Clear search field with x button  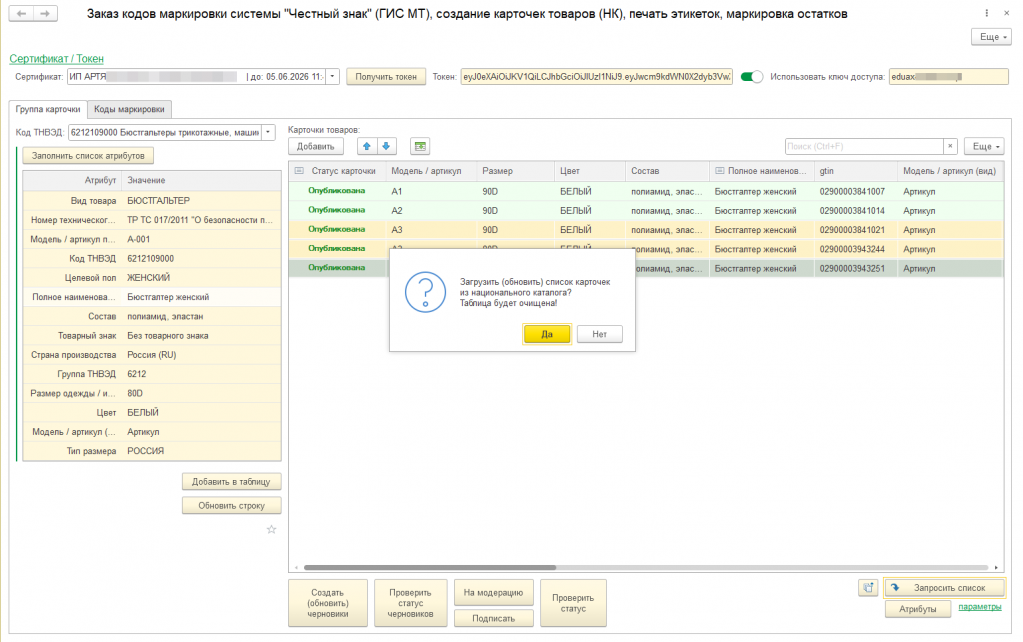click(x=950, y=146)
